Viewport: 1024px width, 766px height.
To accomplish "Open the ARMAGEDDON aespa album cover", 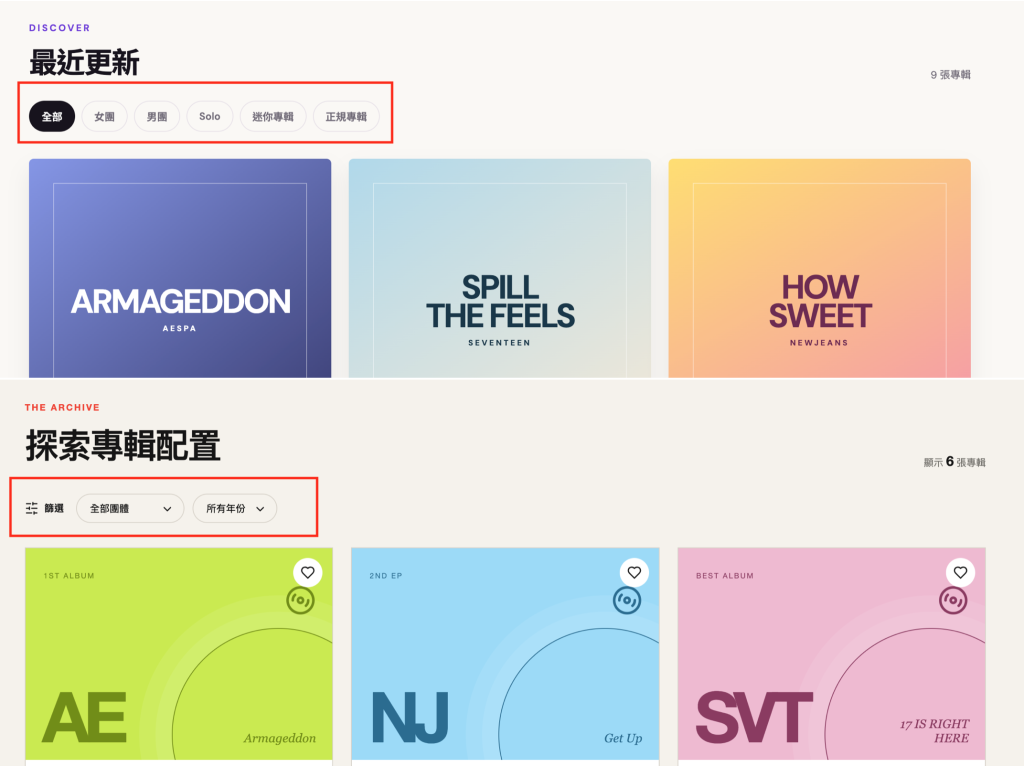I will click(180, 268).
